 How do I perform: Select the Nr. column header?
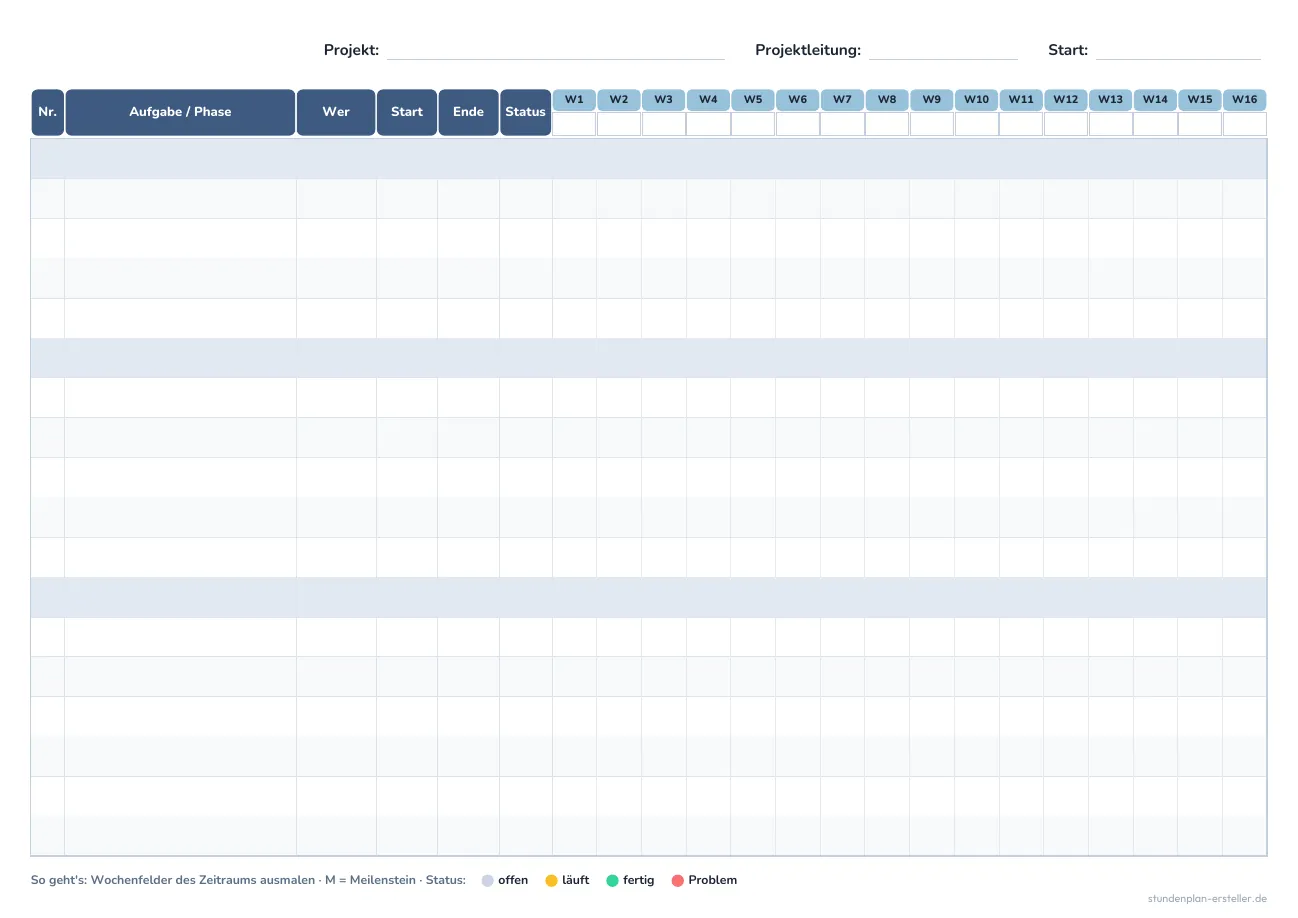(47, 112)
